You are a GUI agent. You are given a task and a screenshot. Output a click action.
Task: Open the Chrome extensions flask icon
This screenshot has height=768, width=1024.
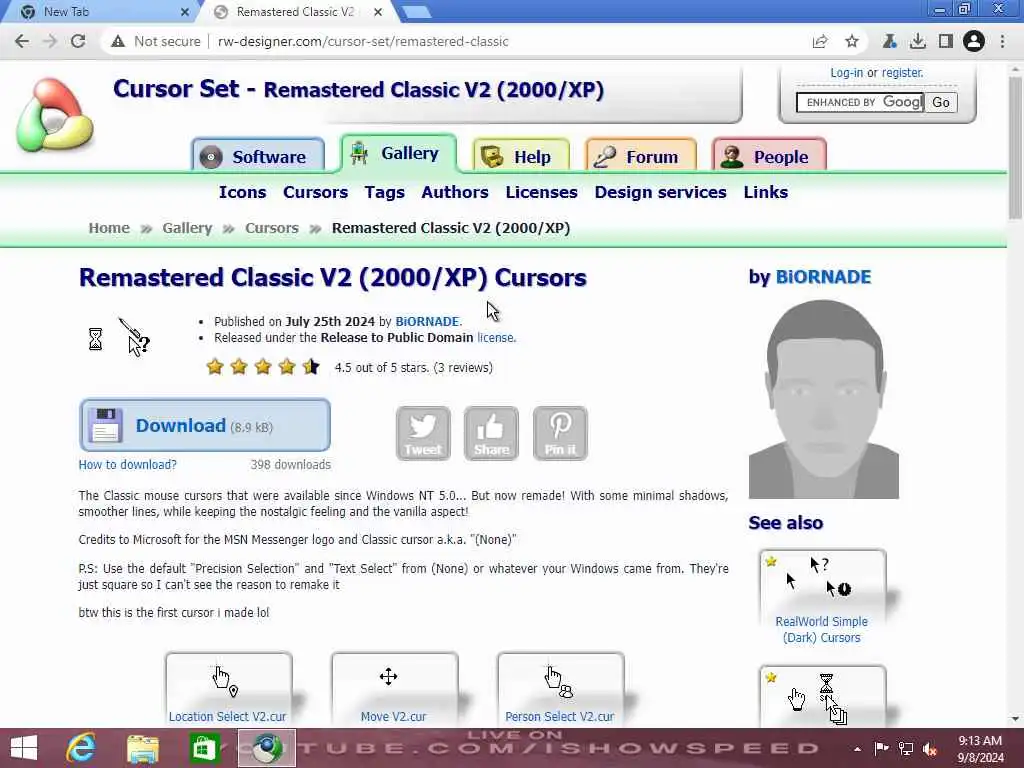pyautogui.click(x=889, y=41)
